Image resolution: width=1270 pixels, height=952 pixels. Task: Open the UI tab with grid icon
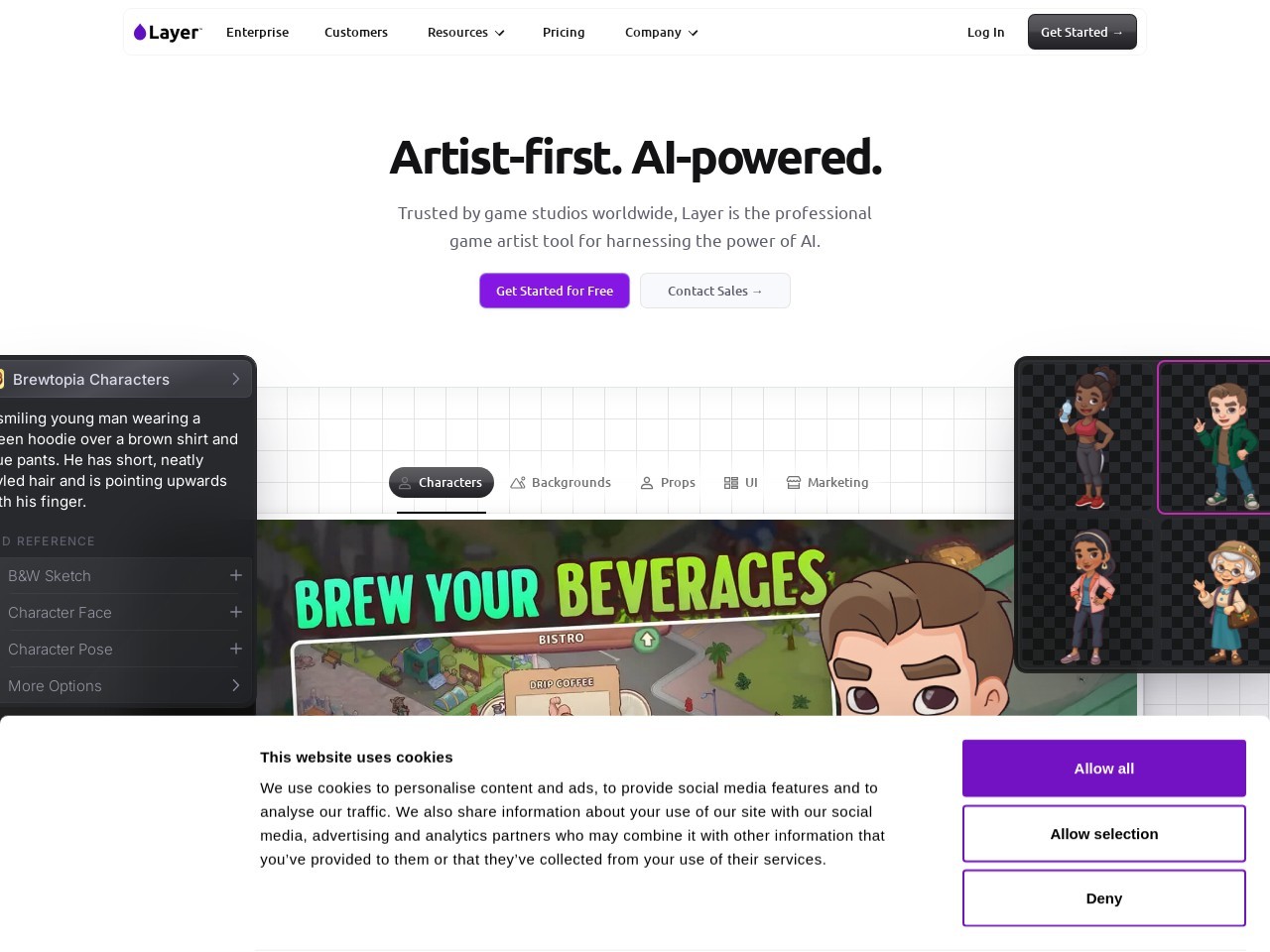point(741,482)
